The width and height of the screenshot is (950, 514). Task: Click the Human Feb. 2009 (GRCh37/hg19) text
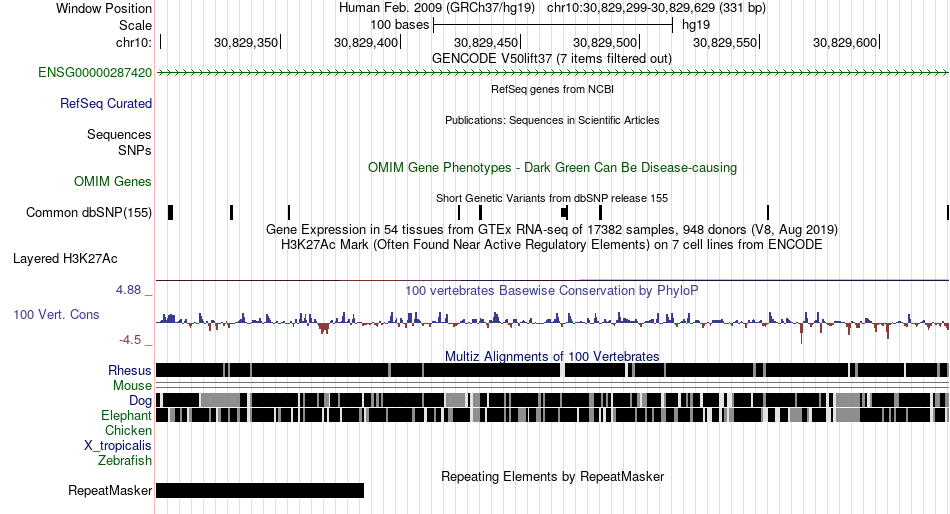coord(437,8)
